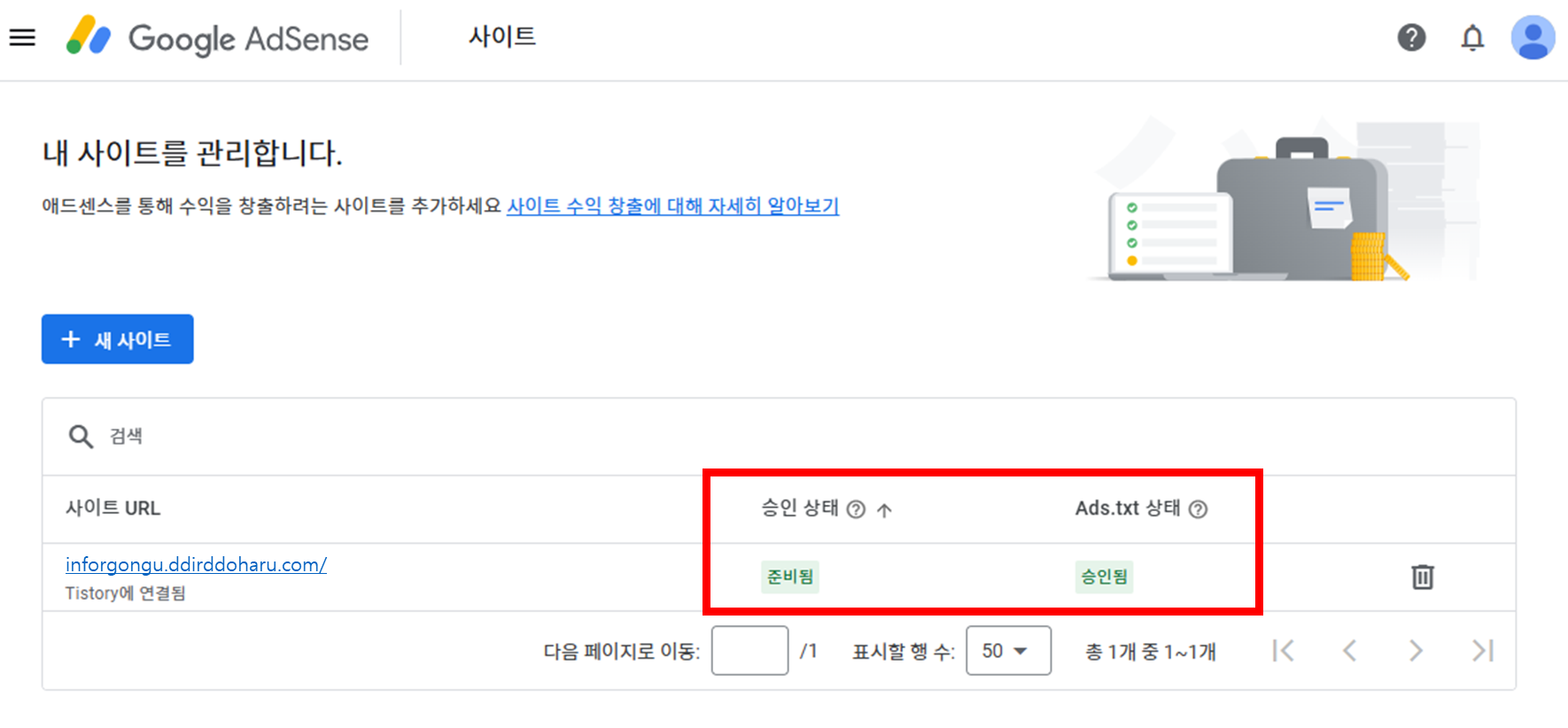The width and height of the screenshot is (1568, 728).
Task: Click the help icon beside 승인 상태
Action: pos(856,508)
